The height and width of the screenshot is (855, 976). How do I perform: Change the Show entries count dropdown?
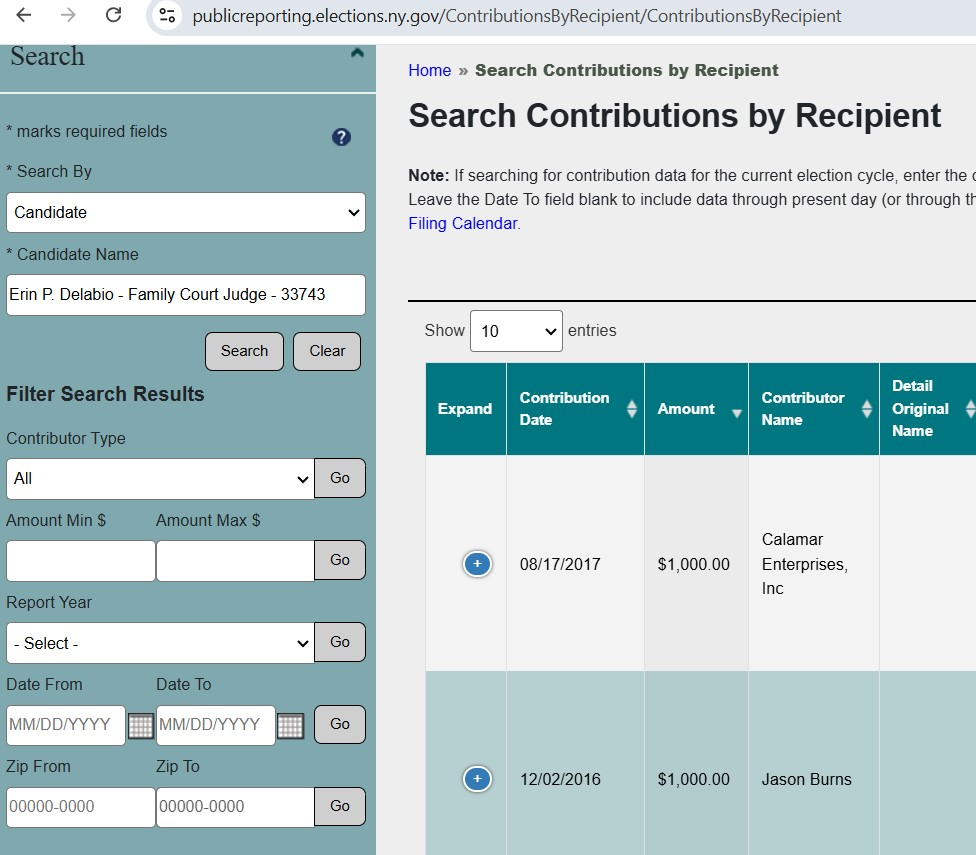[516, 331]
